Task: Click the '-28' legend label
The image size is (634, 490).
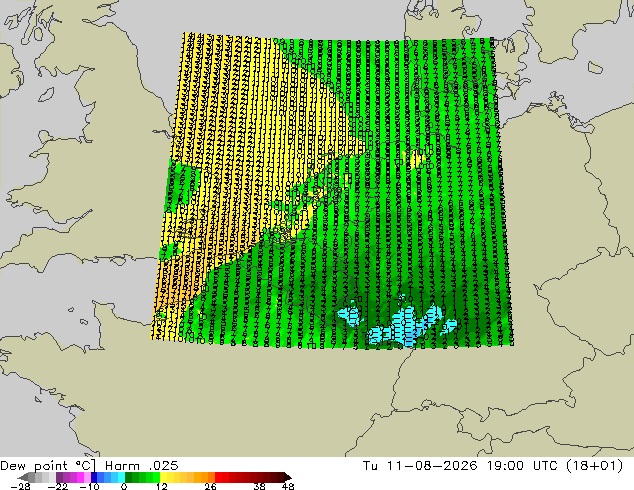Action: click(21, 486)
